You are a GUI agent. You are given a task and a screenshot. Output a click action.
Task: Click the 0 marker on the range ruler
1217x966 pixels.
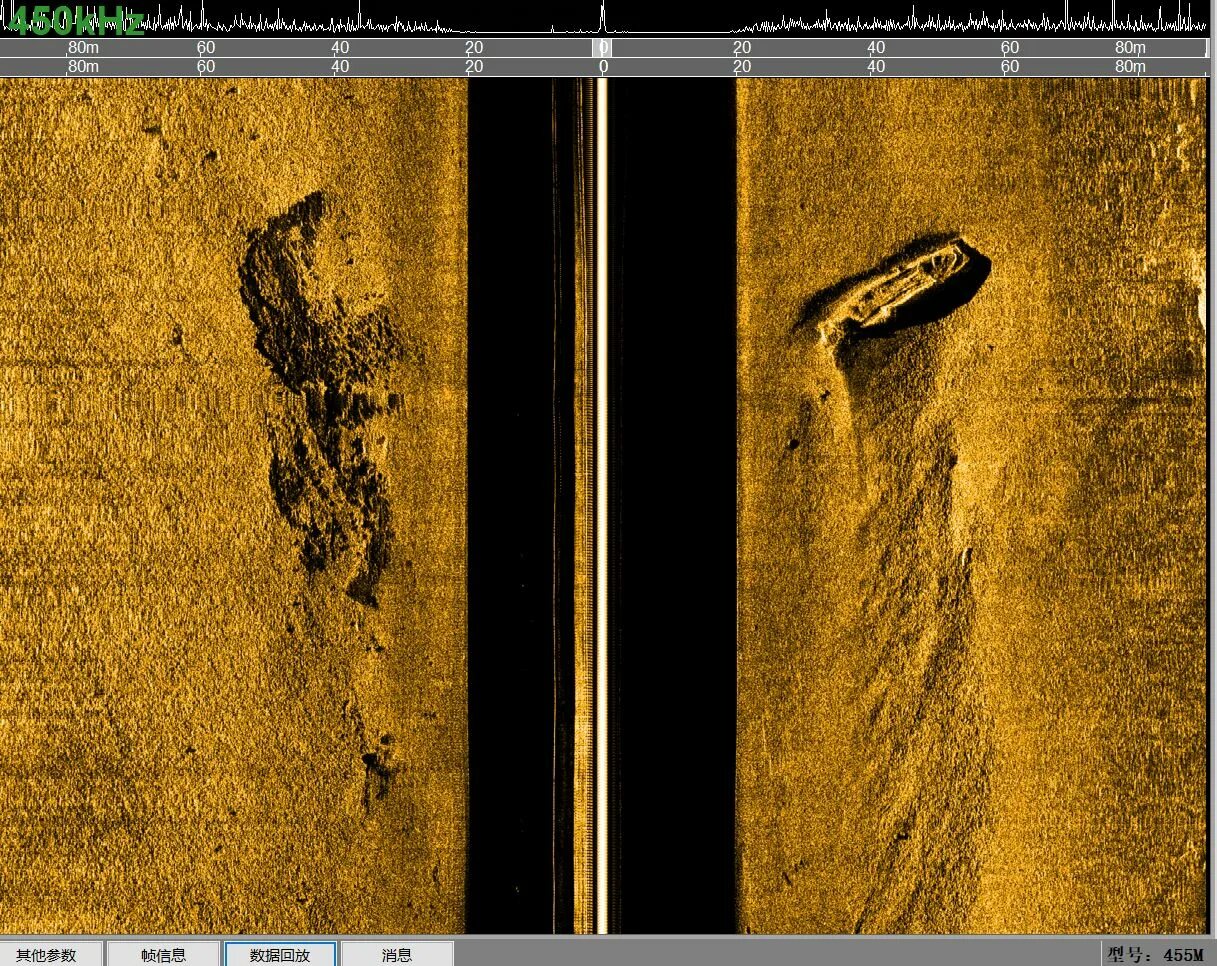tap(602, 47)
